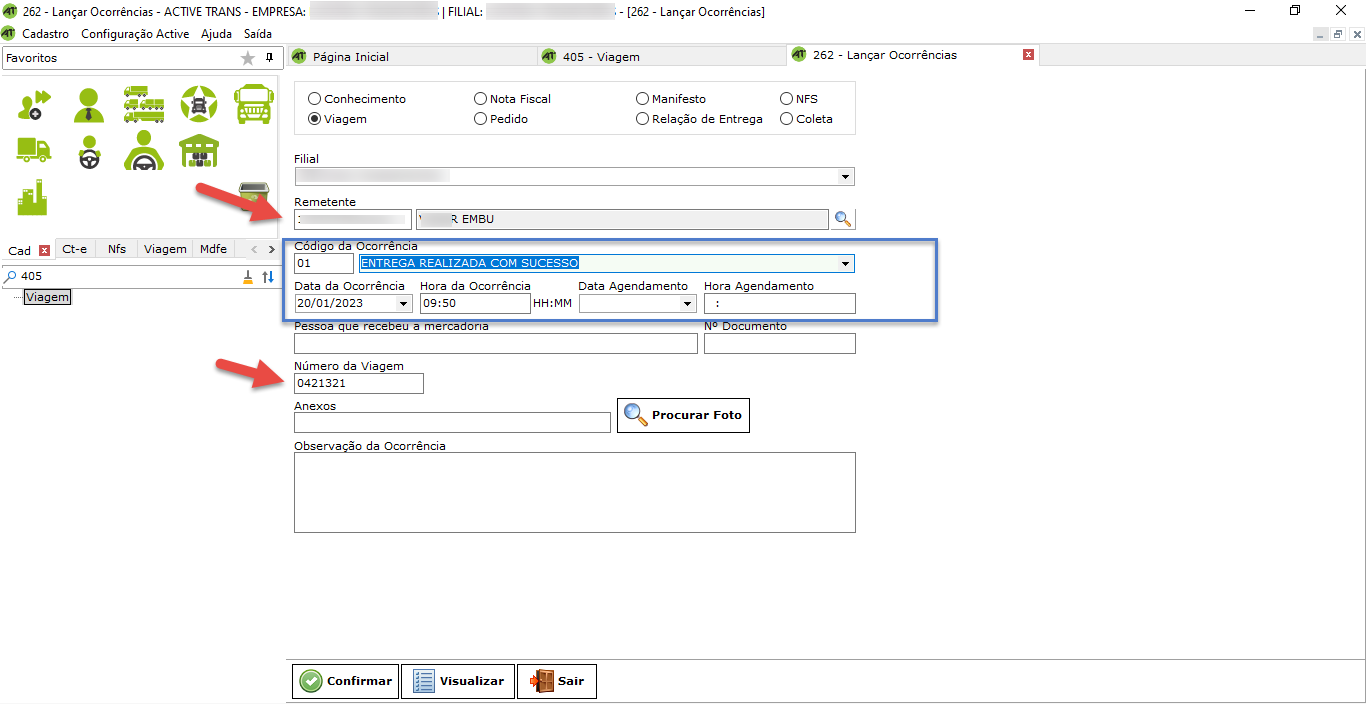The height and width of the screenshot is (704, 1366).
Task: Open the side-view delivery truck favorite icon
Action: coord(34,150)
